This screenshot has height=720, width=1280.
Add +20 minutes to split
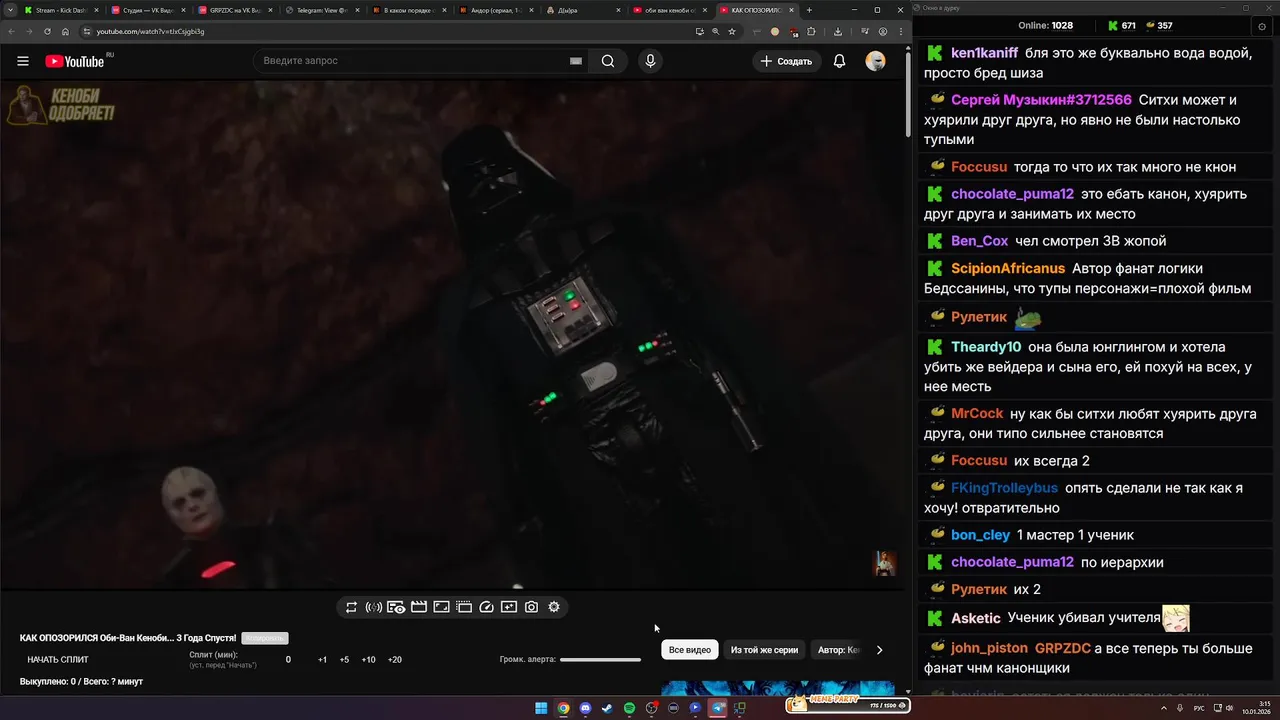pos(394,660)
